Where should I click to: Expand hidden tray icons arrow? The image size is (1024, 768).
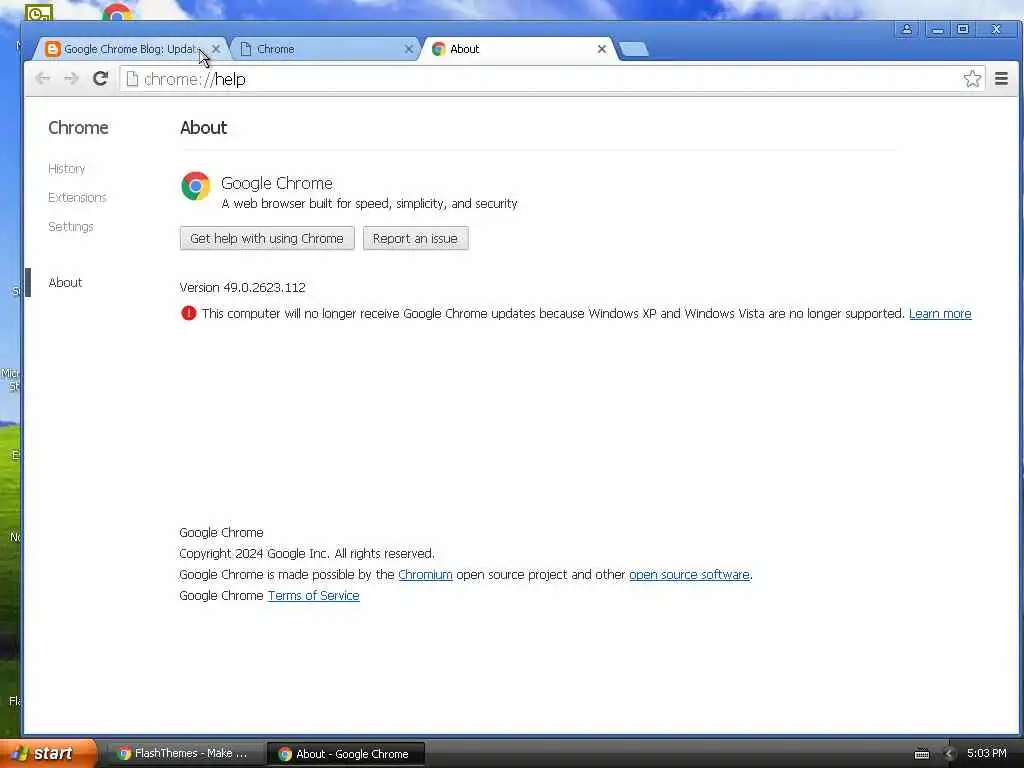949,754
